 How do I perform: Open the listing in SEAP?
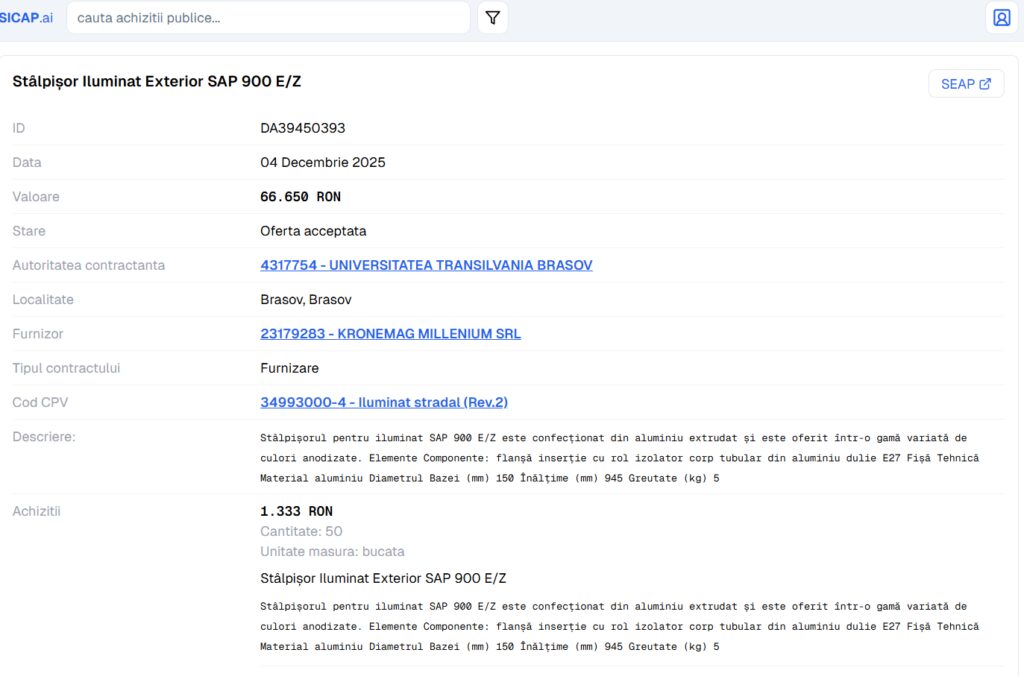point(965,84)
